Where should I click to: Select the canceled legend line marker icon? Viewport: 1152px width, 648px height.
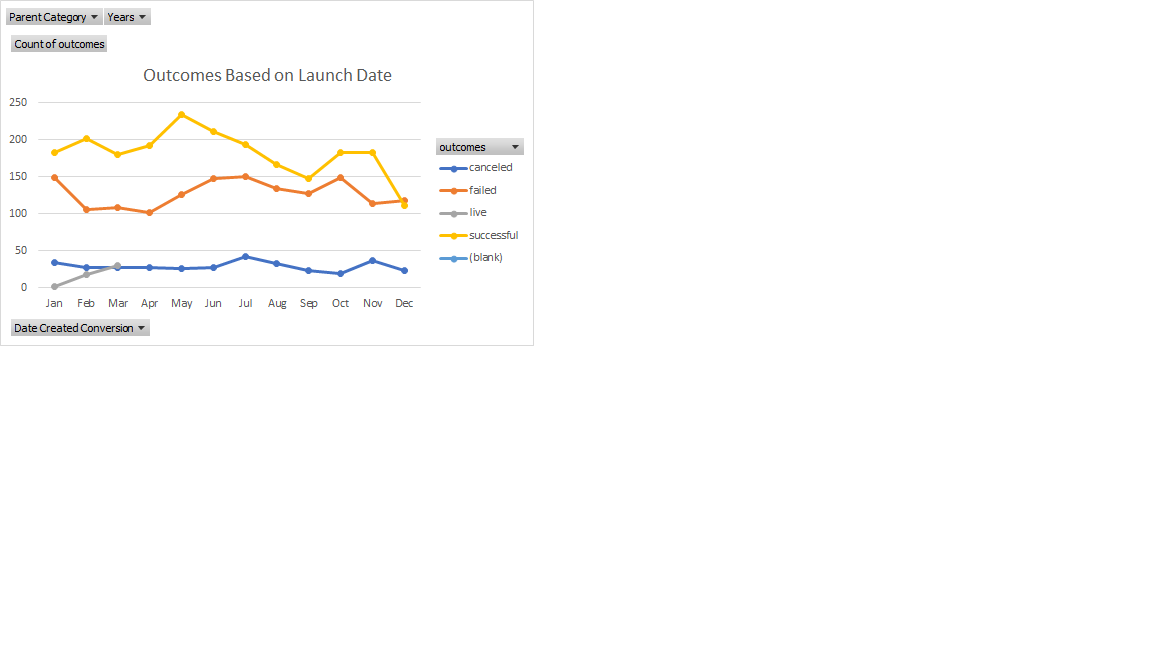(452, 167)
